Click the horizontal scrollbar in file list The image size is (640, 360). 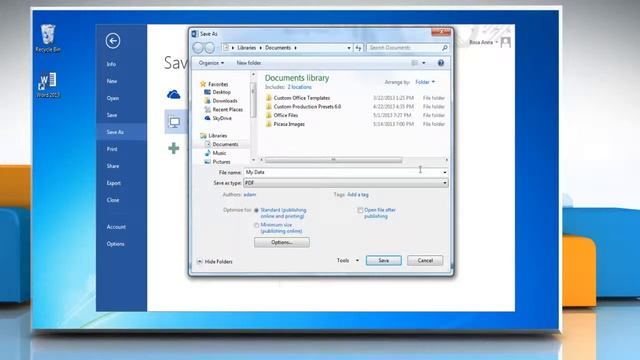(333, 160)
